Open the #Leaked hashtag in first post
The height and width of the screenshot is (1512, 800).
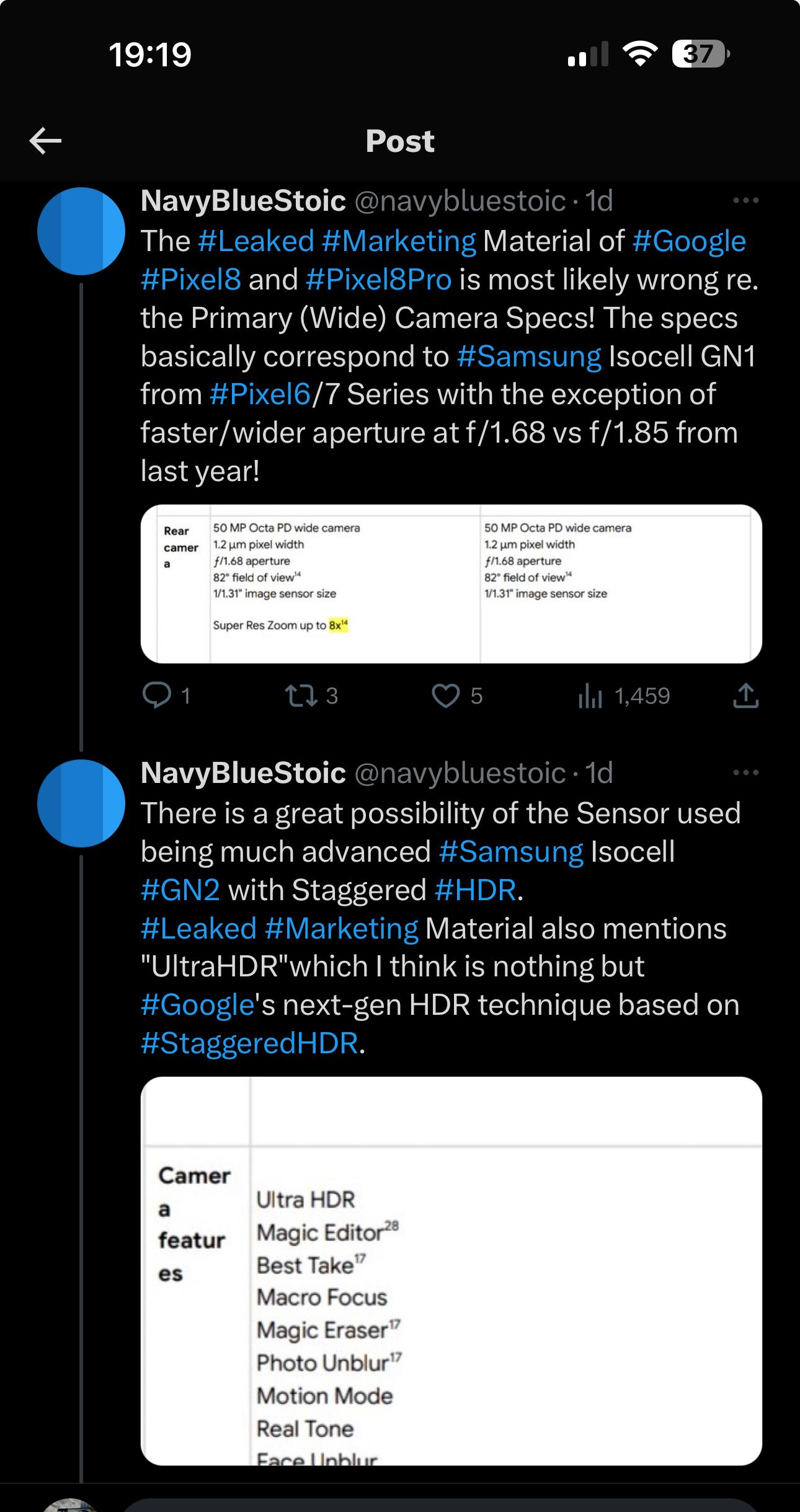click(256, 241)
